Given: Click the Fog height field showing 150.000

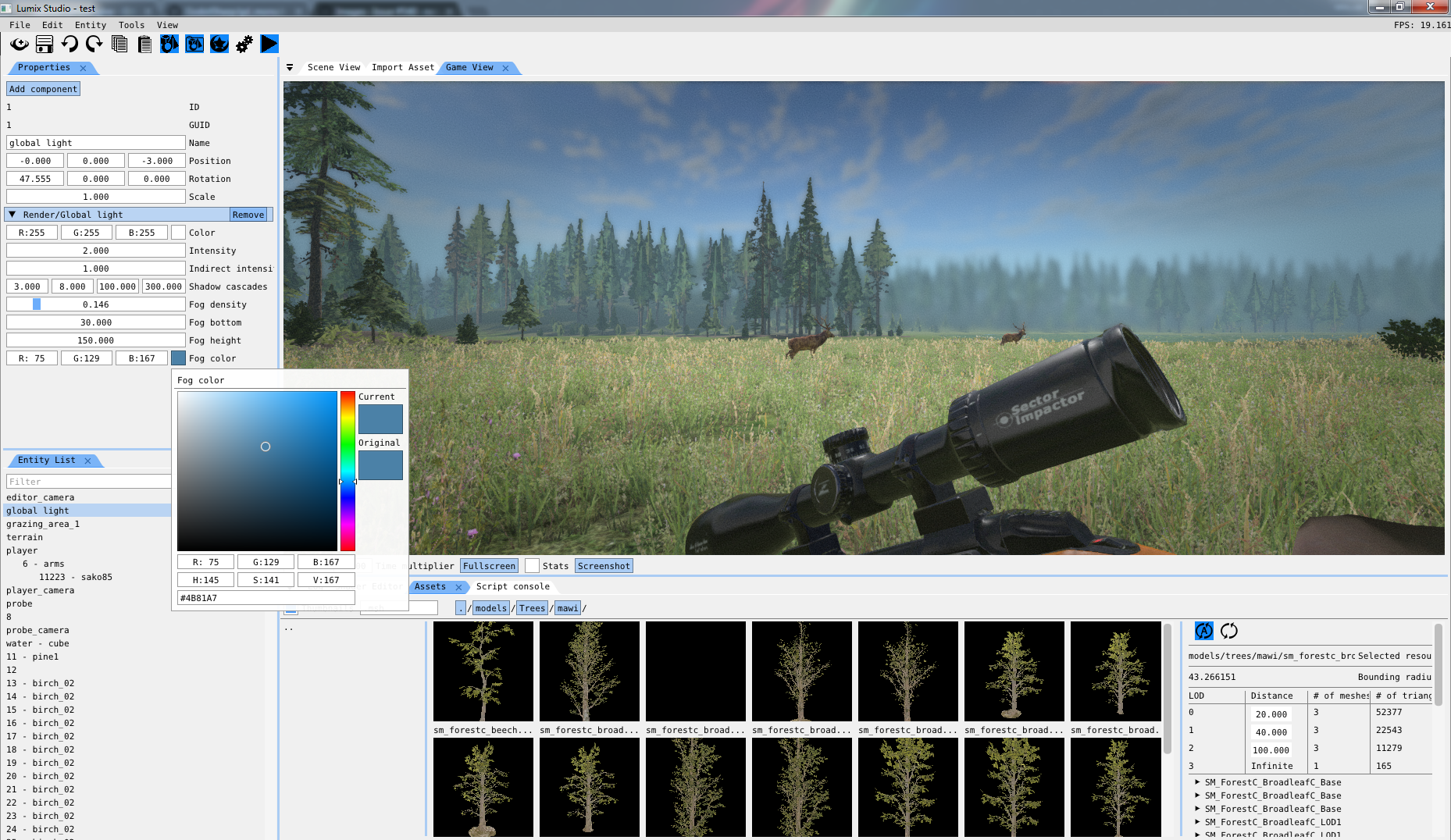Looking at the screenshot, I should point(95,340).
